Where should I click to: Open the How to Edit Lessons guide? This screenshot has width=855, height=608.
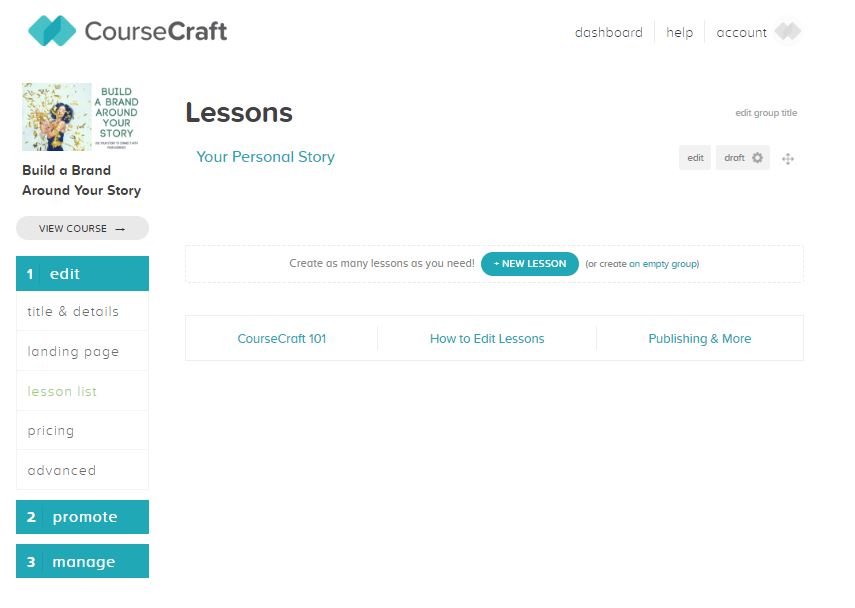487,339
